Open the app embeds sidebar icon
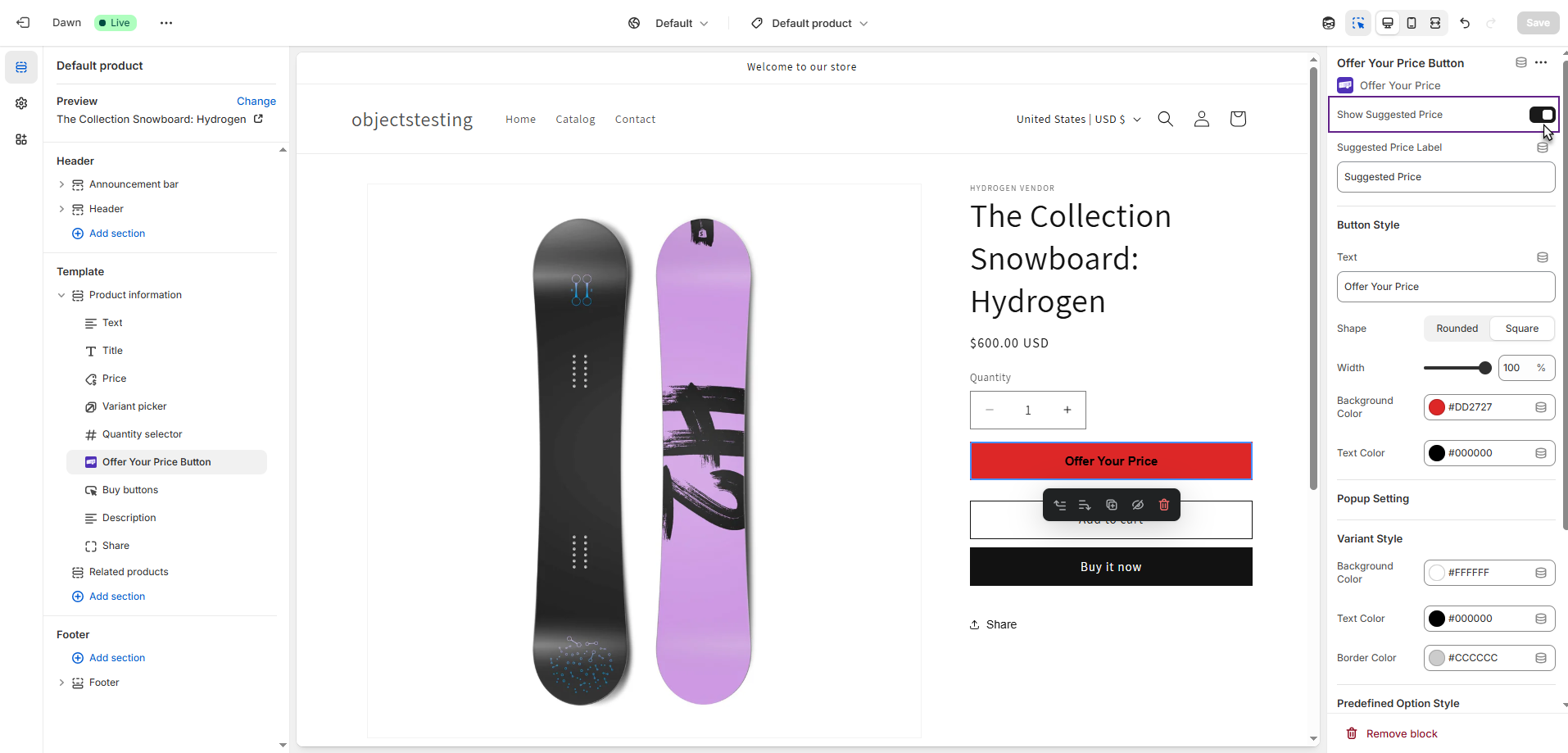Image resolution: width=1568 pixels, height=753 pixels. click(21, 139)
